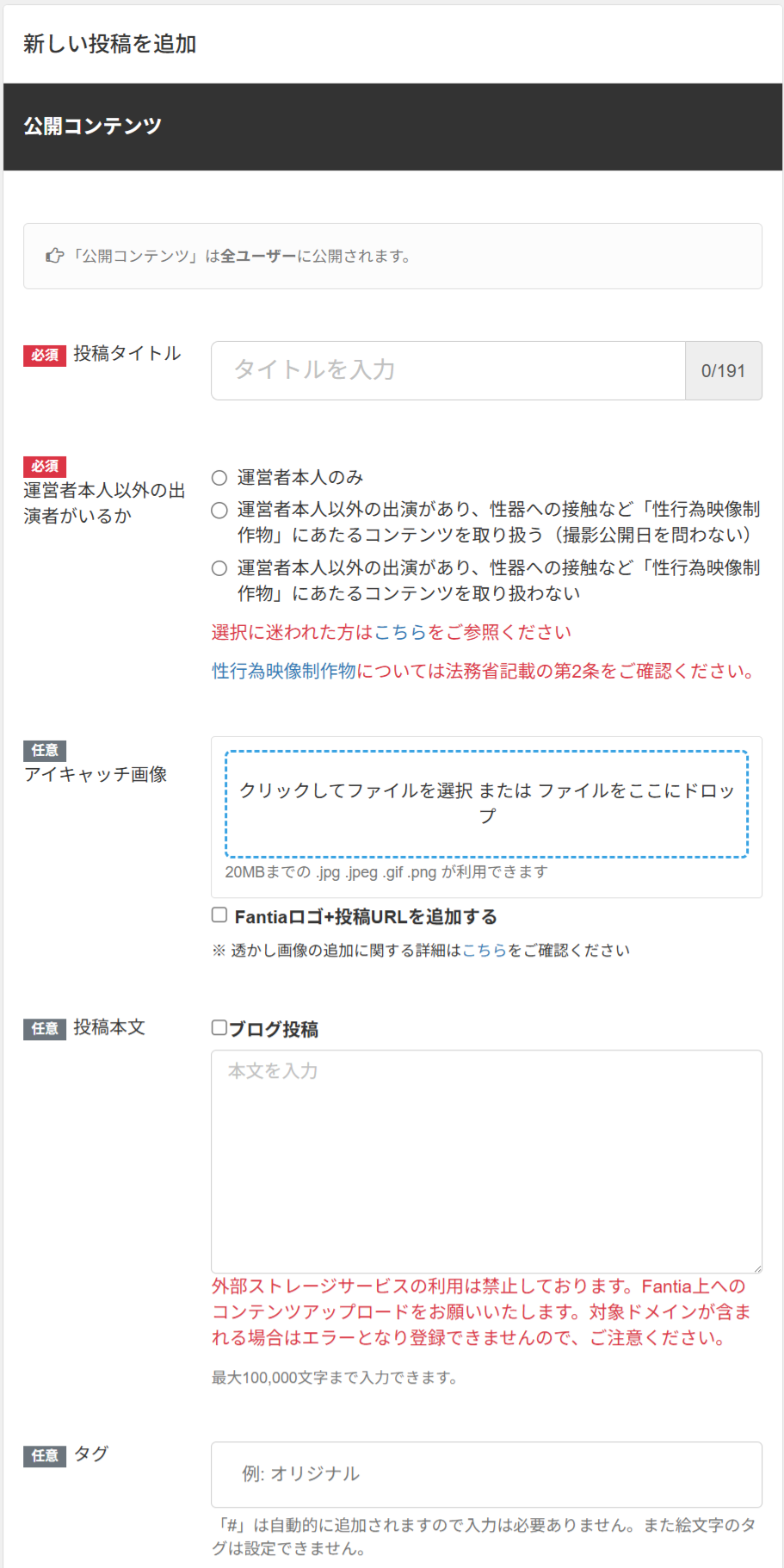784x1568 pixels.
Task: Select radio option ending with 撮影公開日を問わない
Action: tap(219, 511)
